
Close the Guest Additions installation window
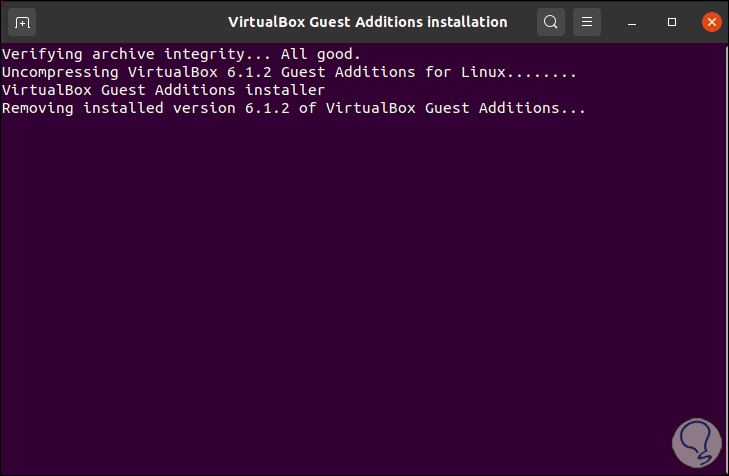[710, 21]
